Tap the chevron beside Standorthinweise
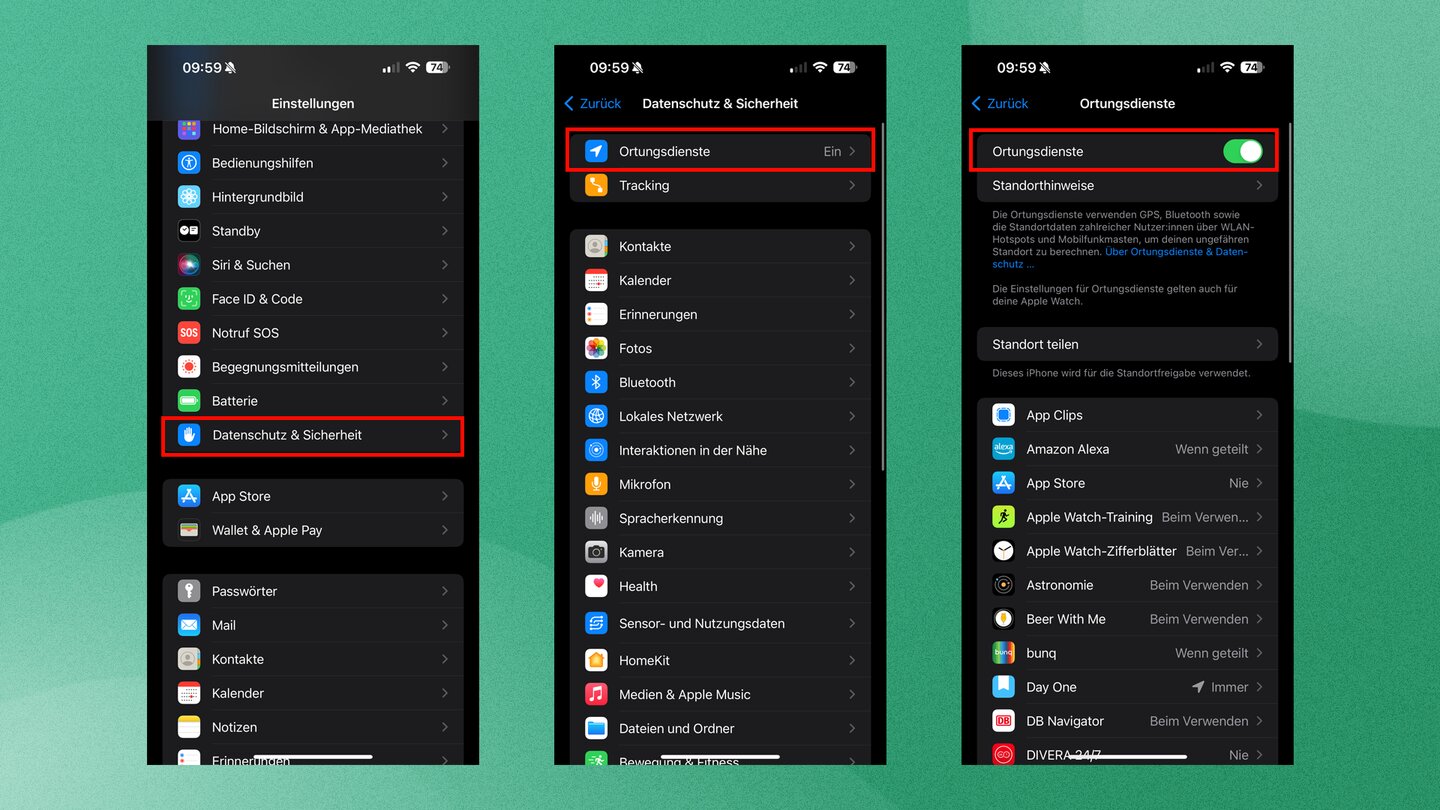This screenshot has height=810, width=1440. pos(1258,186)
